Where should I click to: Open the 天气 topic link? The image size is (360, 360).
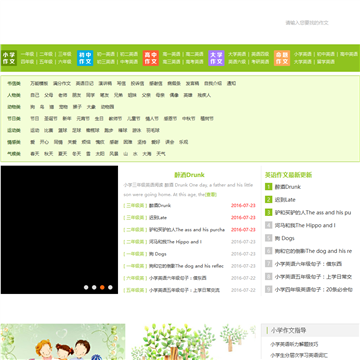[x=161, y=154]
